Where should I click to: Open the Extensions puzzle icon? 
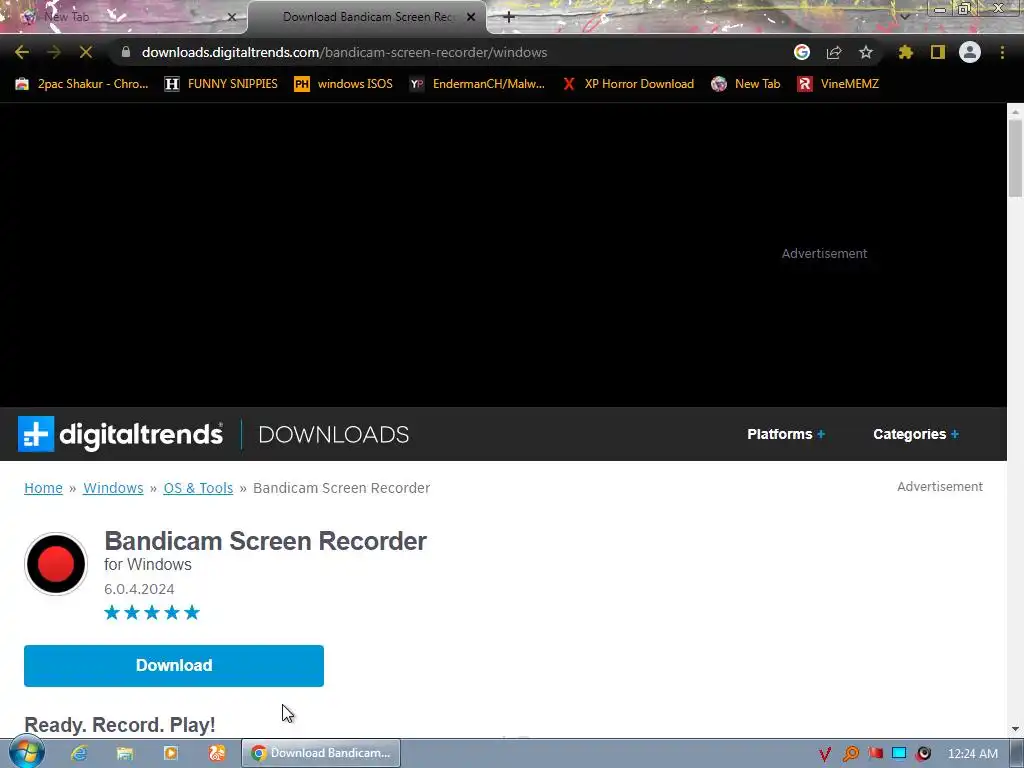(905, 52)
